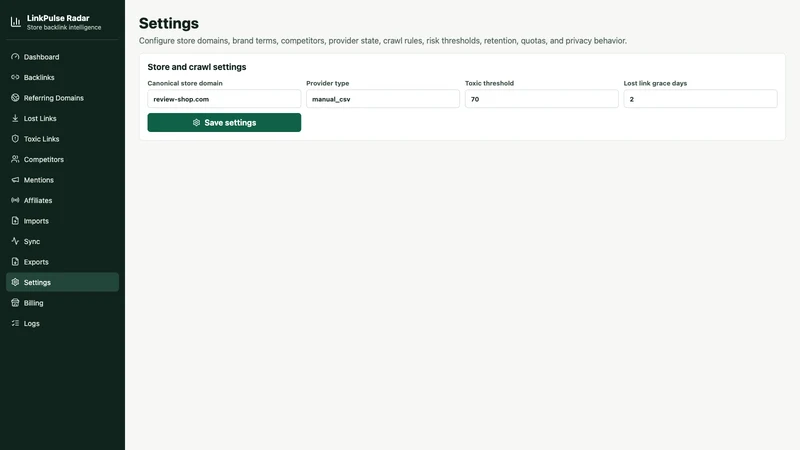Click the LinkPulse Radar logo icon
The width and height of the screenshot is (800, 450).
pyautogui.click(x=16, y=22)
